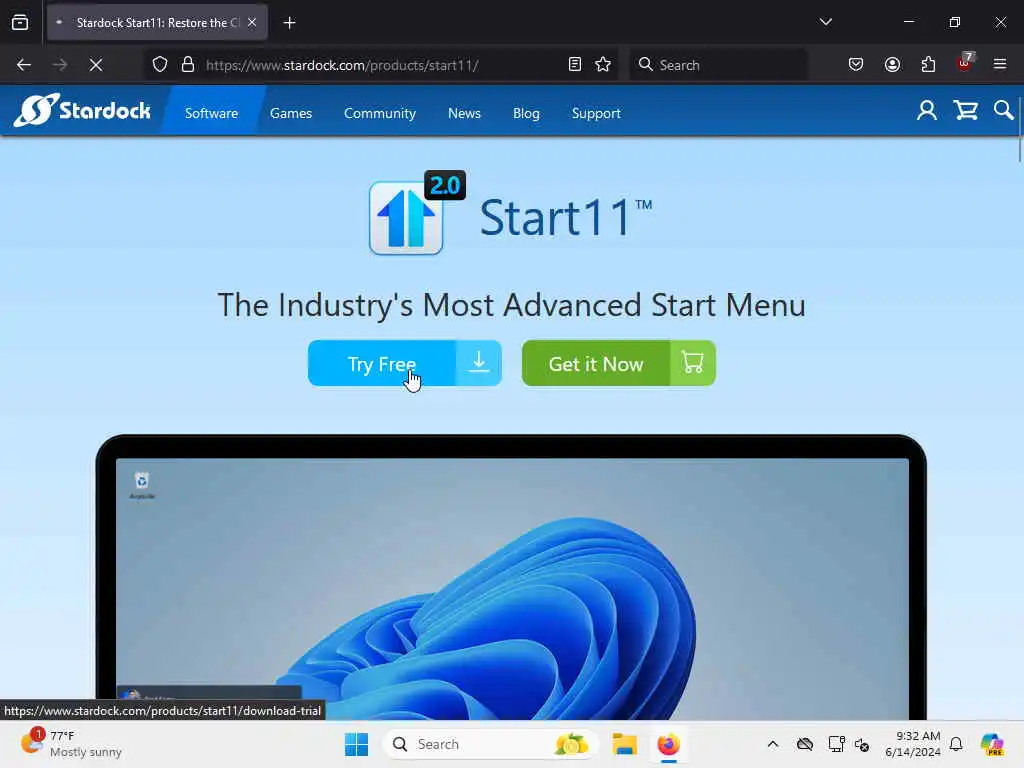
Task: Open the network display tray icon
Action: pyautogui.click(x=837, y=744)
